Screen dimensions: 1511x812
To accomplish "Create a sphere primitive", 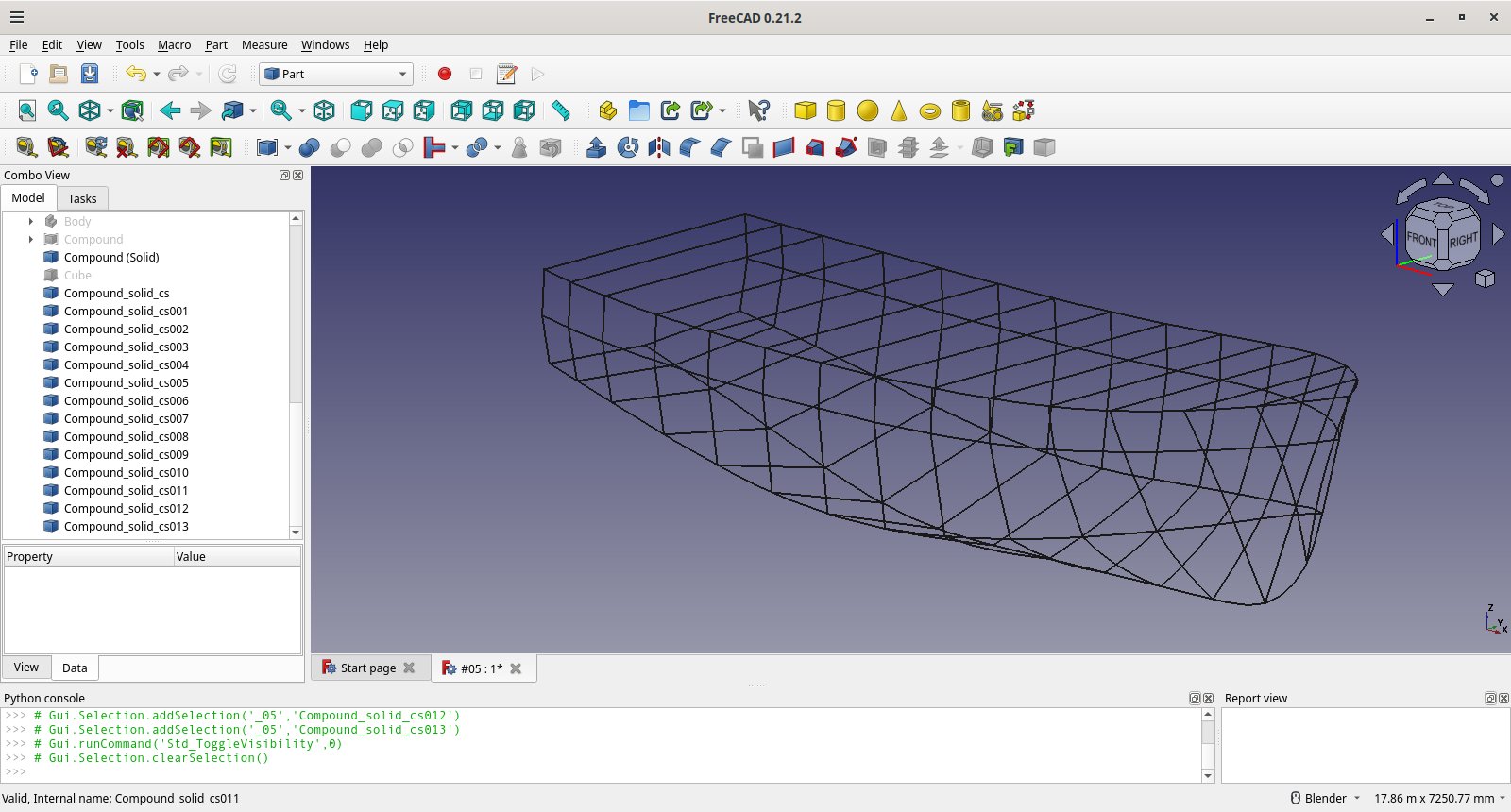I will (867, 110).
